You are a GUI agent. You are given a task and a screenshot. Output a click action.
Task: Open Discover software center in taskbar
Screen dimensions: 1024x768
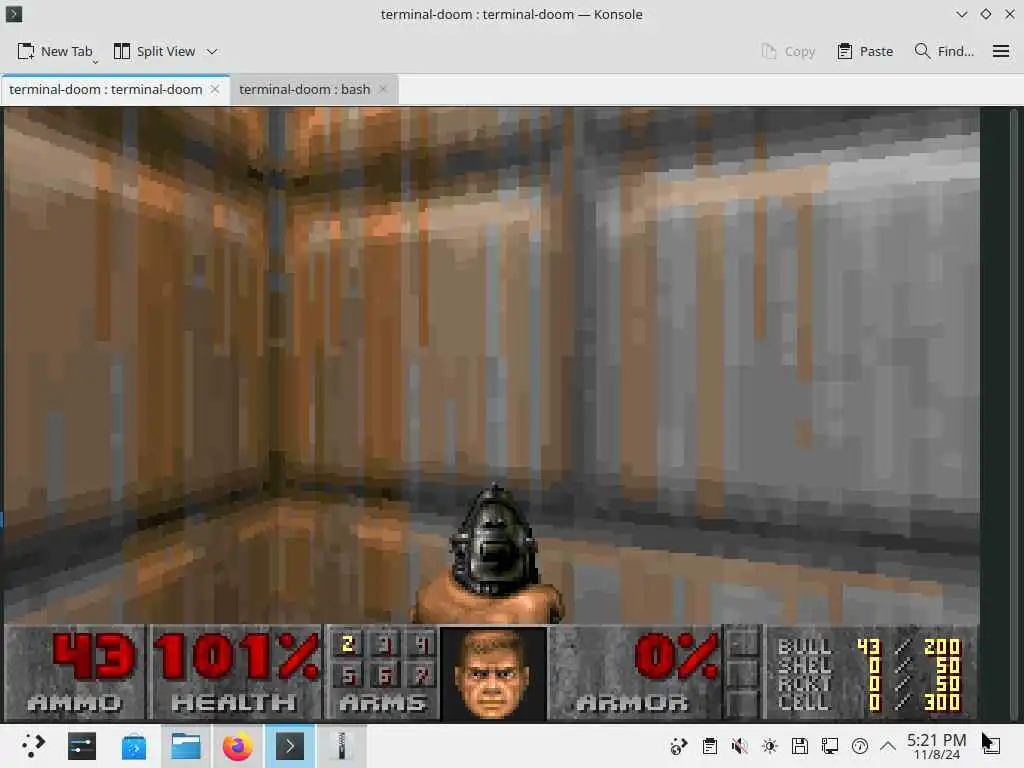pyautogui.click(x=133, y=746)
